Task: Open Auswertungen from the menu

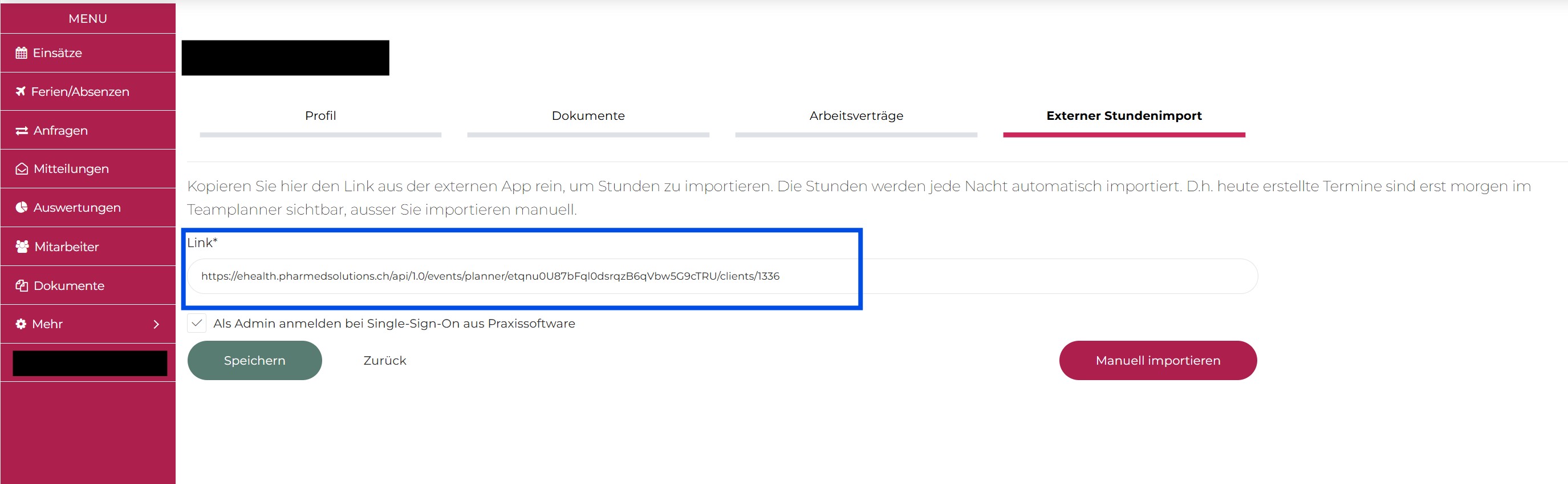Action: click(x=88, y=207)
